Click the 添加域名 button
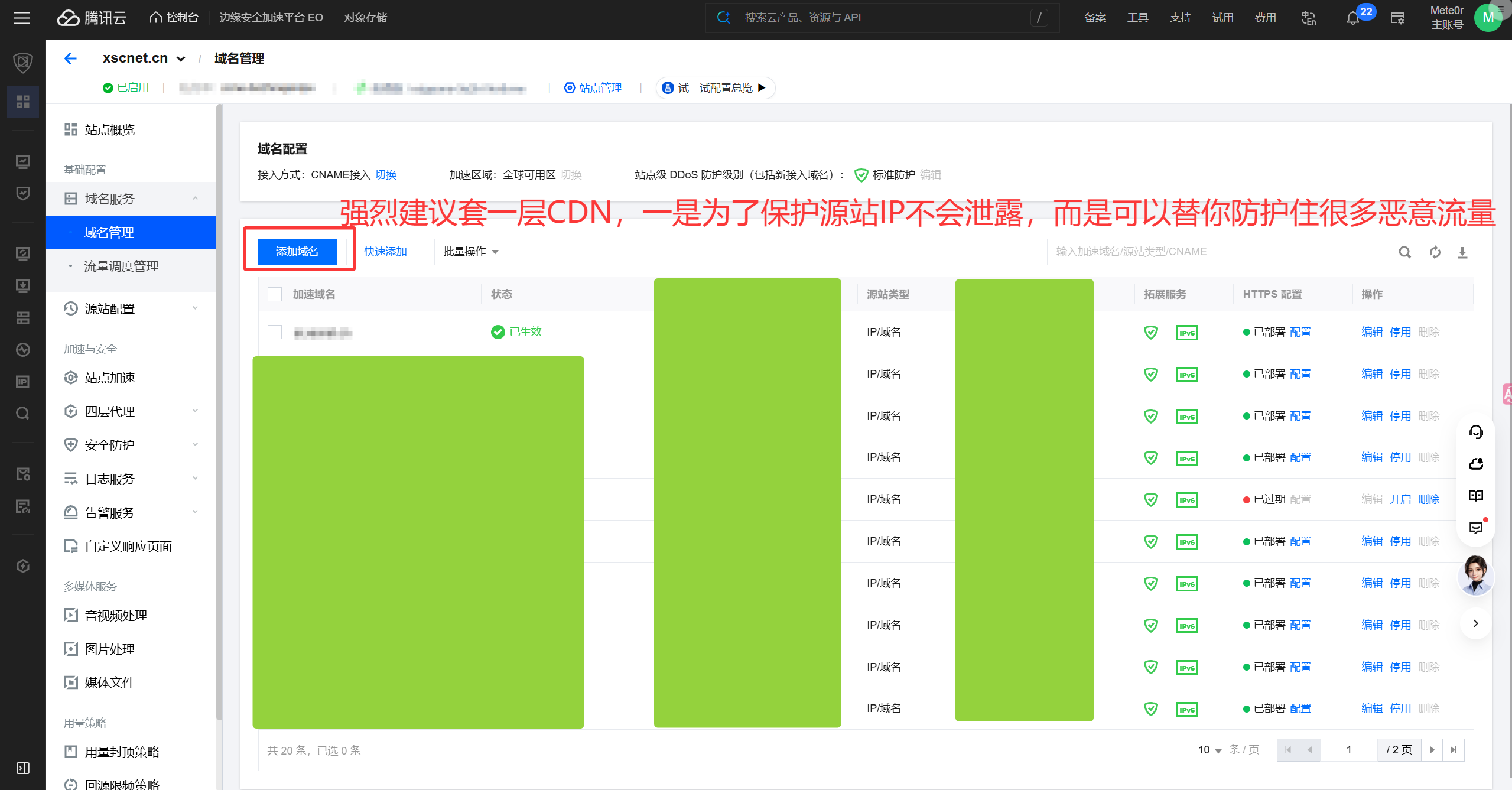The image size is (1512, 790). (x=297, y=252)
